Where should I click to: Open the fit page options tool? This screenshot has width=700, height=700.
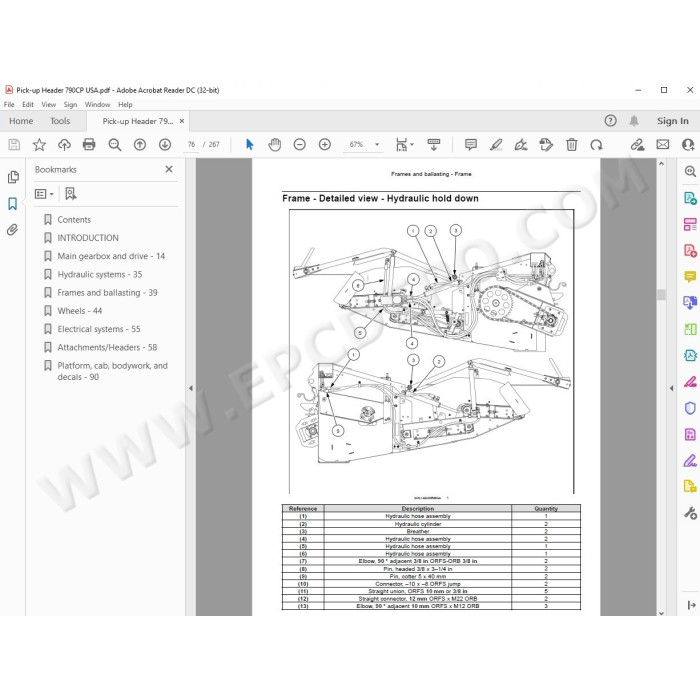coord(404,145)
